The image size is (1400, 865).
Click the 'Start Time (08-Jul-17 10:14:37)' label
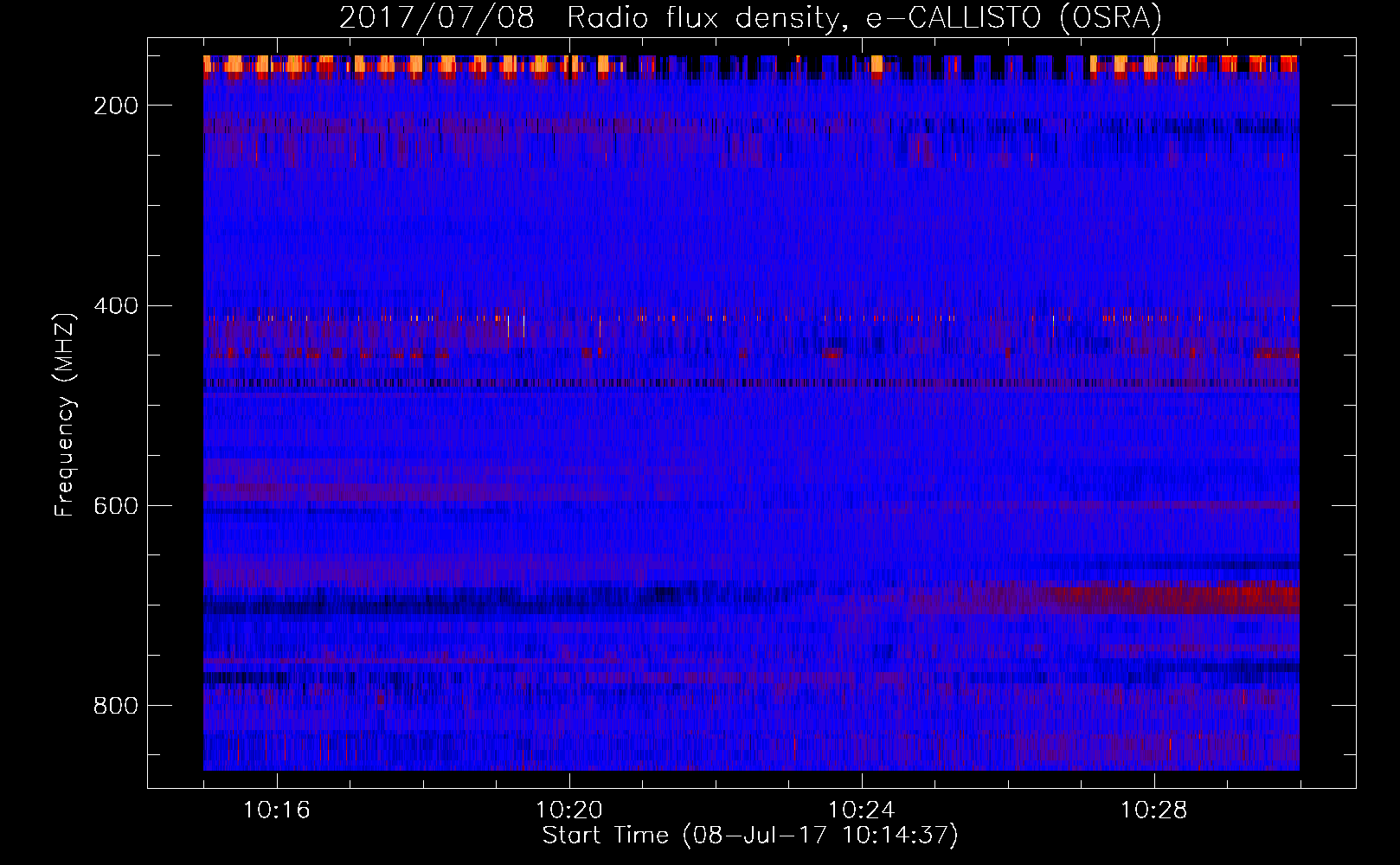click(750, 836)
